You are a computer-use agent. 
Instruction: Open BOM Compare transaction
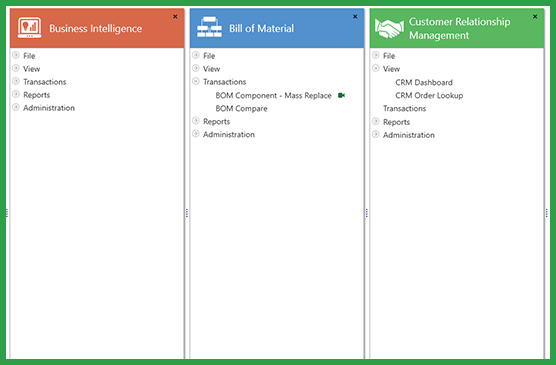[241, 109]
